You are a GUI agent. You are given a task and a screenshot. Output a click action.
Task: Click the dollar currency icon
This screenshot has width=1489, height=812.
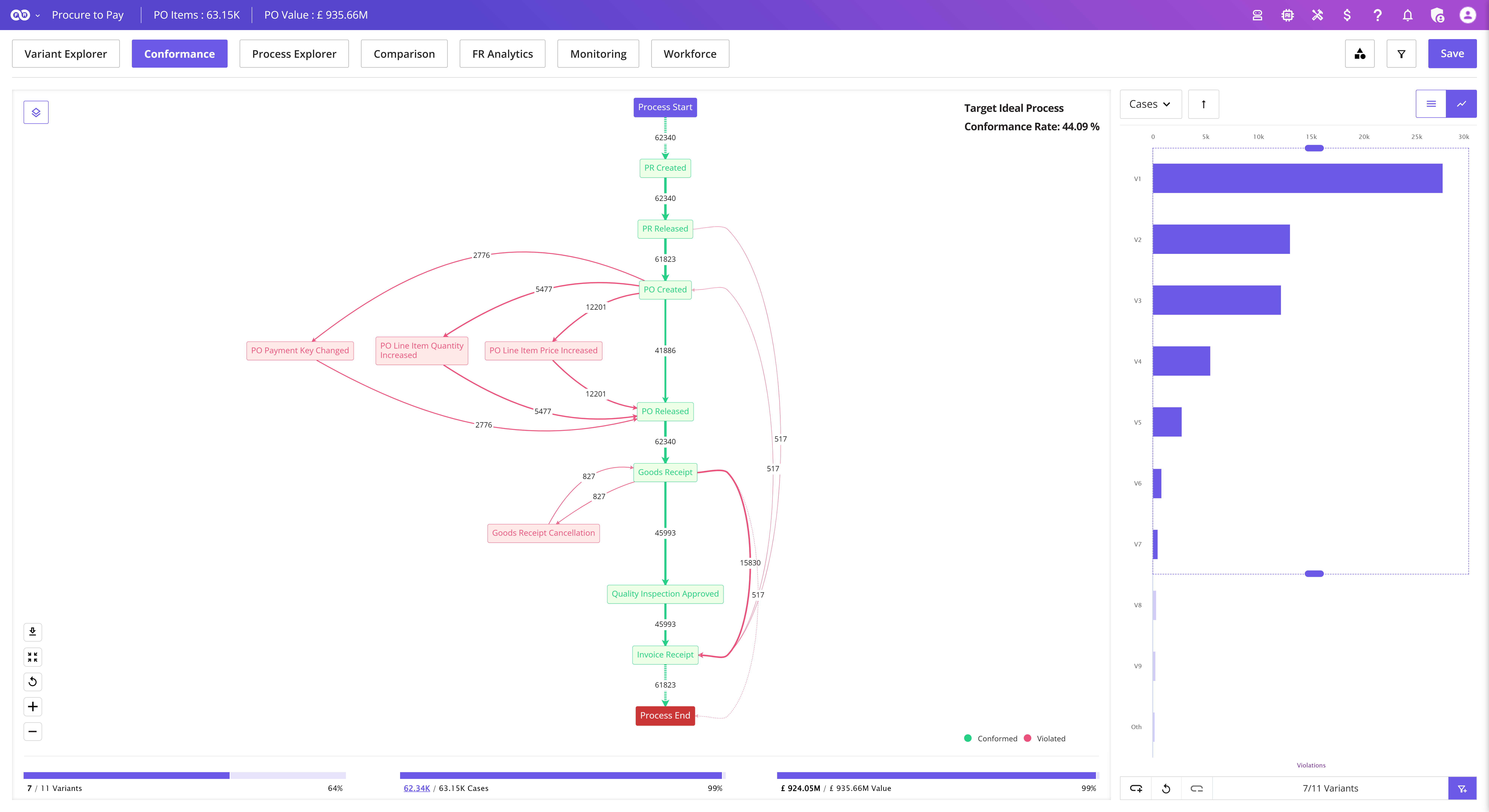(1347, 16)
